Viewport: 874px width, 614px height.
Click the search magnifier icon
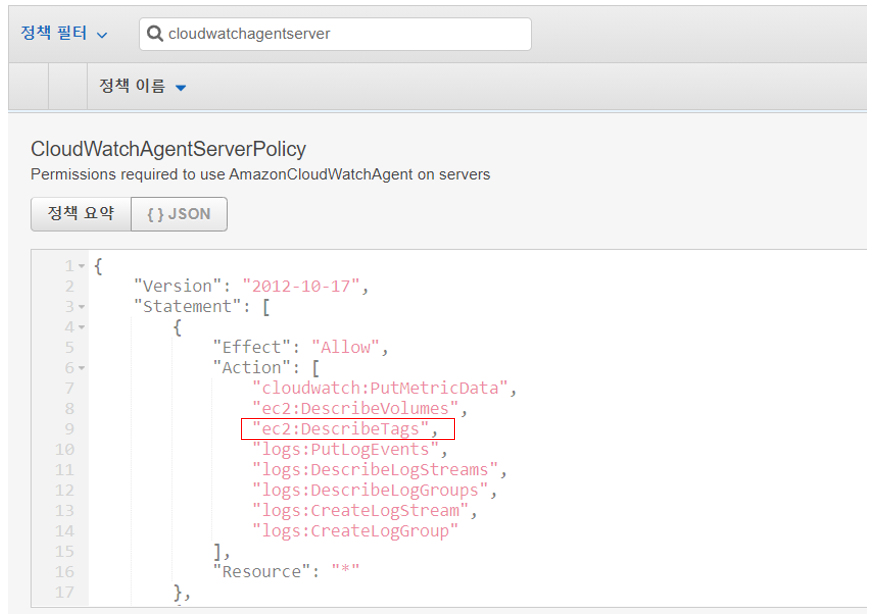154,33
